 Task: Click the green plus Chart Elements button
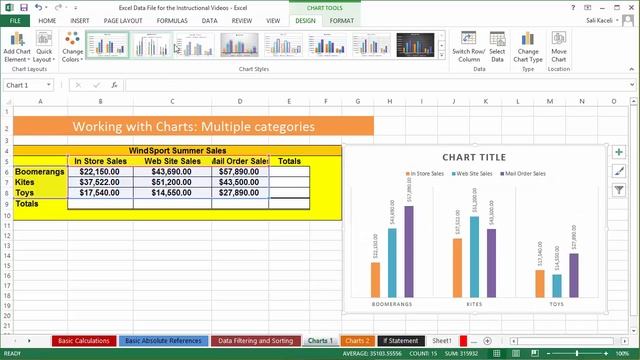click(x=619, y=152)
